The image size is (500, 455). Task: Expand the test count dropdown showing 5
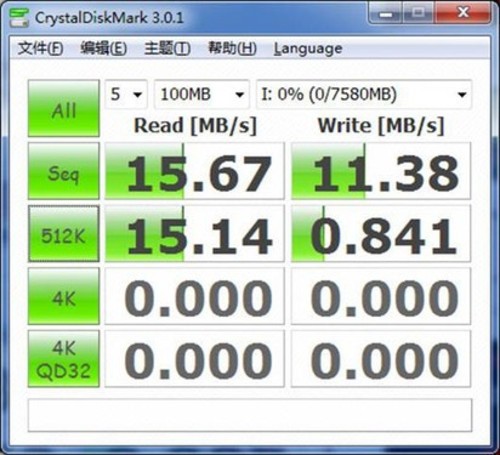click(126, 94)
